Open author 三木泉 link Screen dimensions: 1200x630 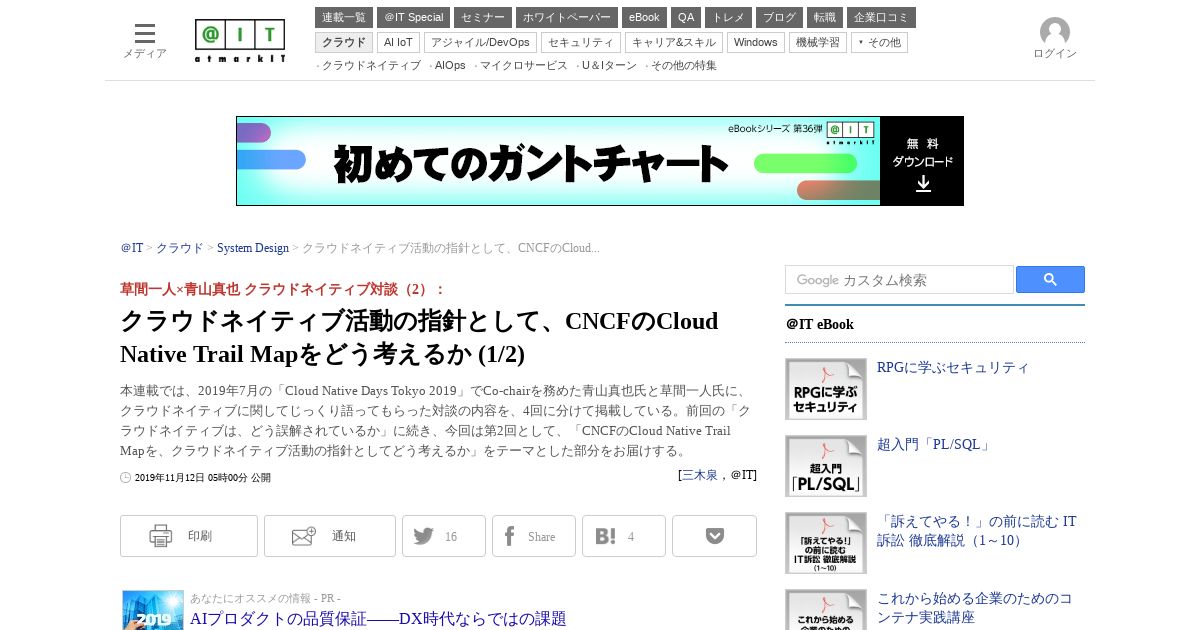click(700, 475)
